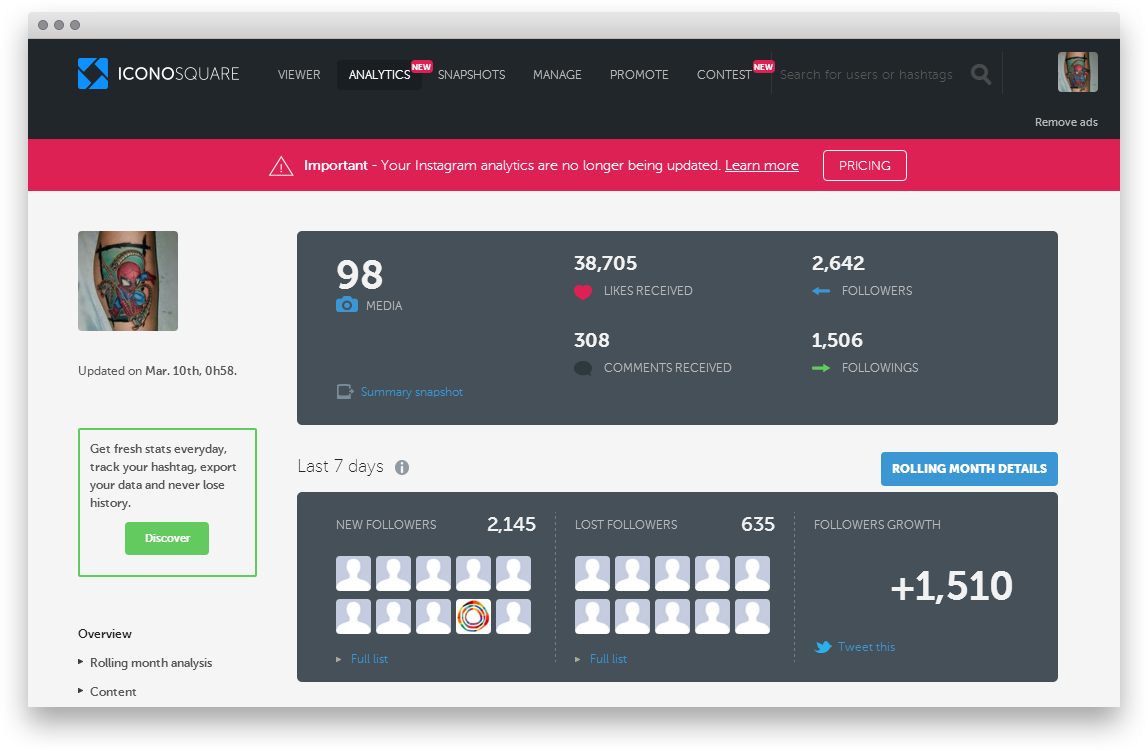
Task: Click the search for users or hashtags field
Action: pyautogui.click(x=866, y=73)
